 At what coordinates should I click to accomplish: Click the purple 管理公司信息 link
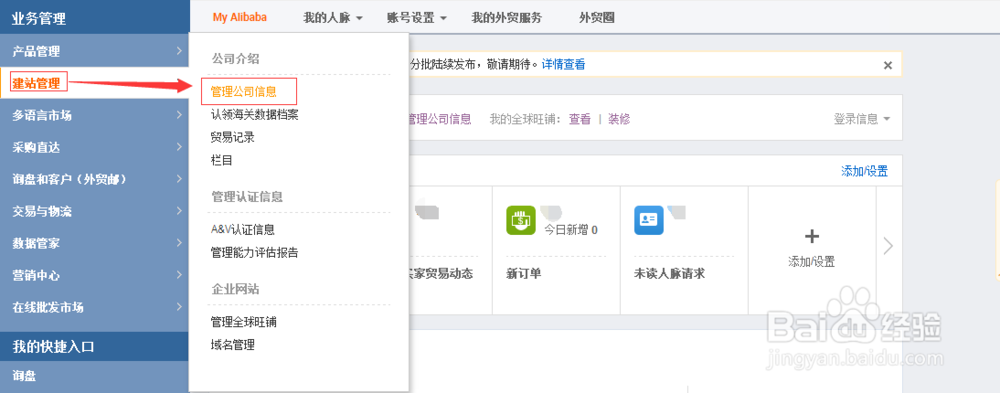440,119
